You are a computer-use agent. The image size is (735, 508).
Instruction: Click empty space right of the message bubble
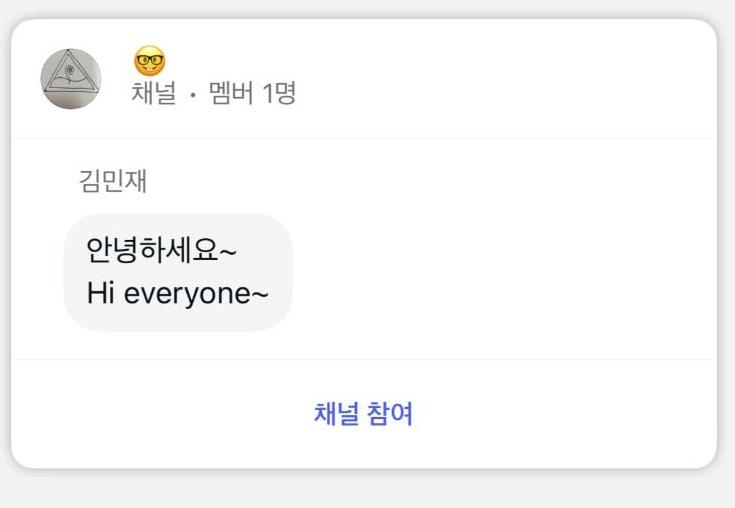pos(500,271)
